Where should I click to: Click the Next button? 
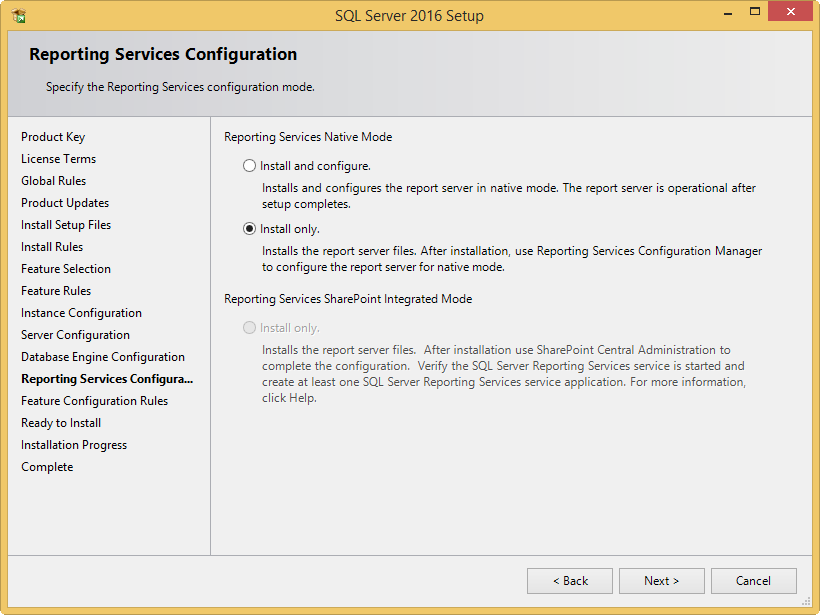click(x=662, y=581)
